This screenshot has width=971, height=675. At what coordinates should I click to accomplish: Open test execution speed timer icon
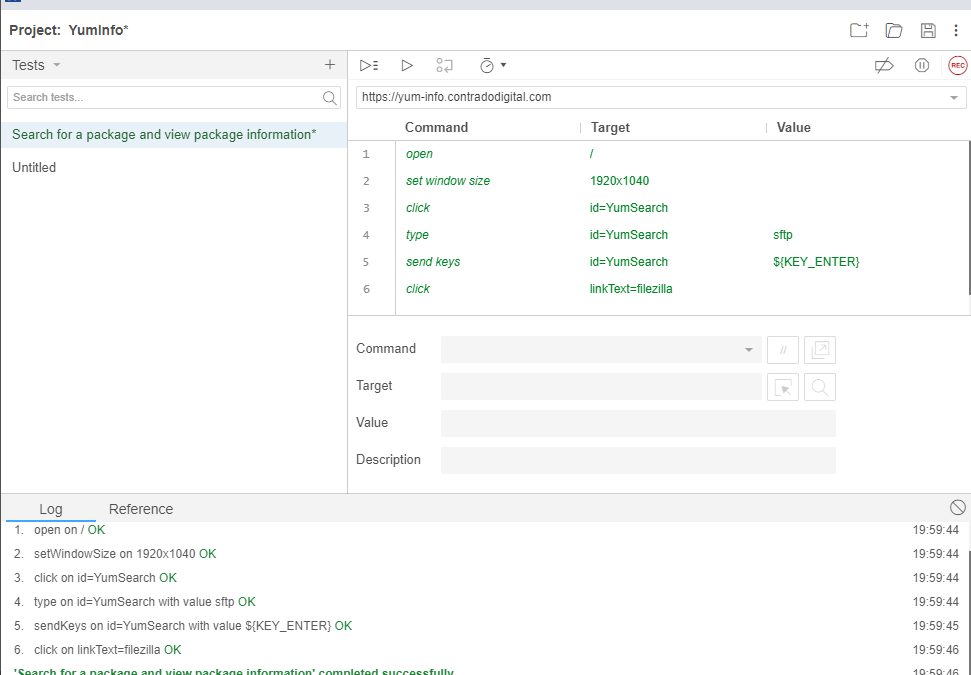coord(487,65)
